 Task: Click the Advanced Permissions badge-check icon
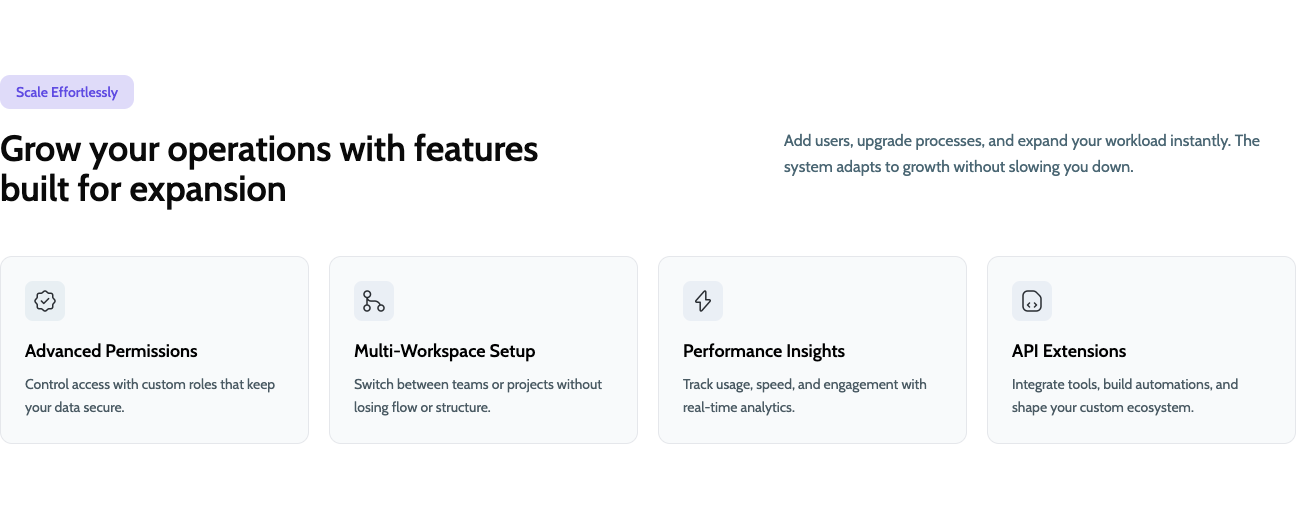[45, 301]
